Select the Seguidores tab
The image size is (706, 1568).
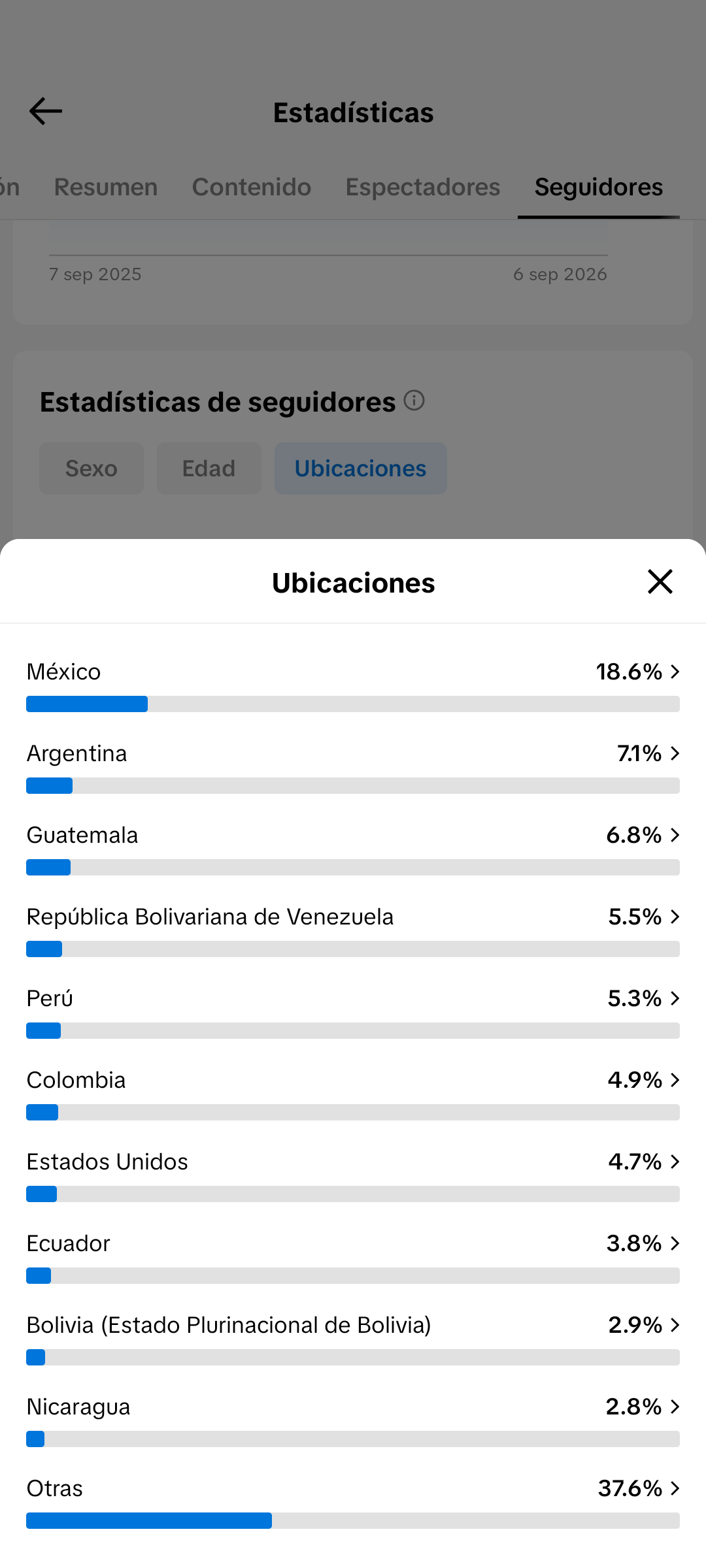tap(599, 187)
